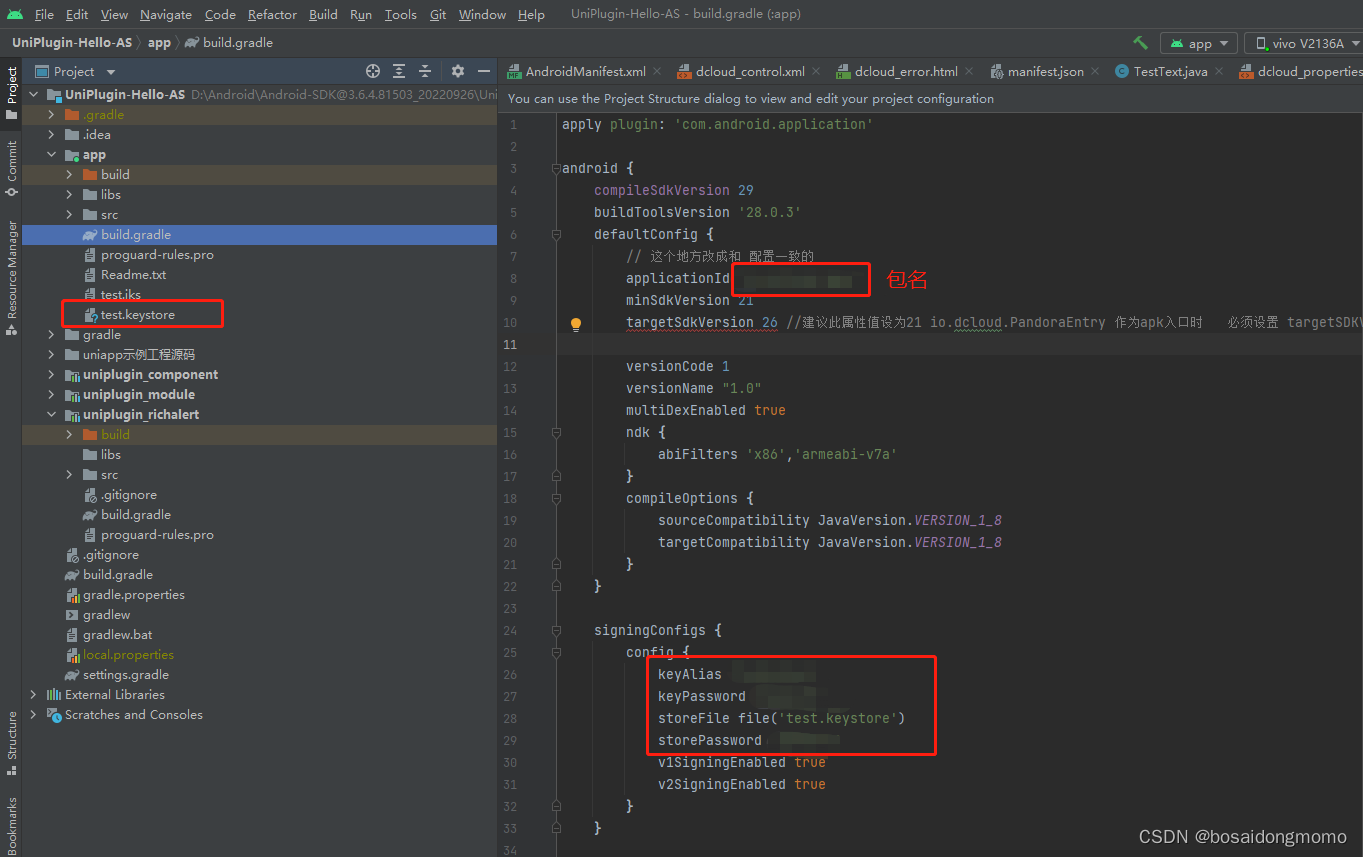
Task: Close the AndroidManifest.xml tab
Action: click(657, 71)
